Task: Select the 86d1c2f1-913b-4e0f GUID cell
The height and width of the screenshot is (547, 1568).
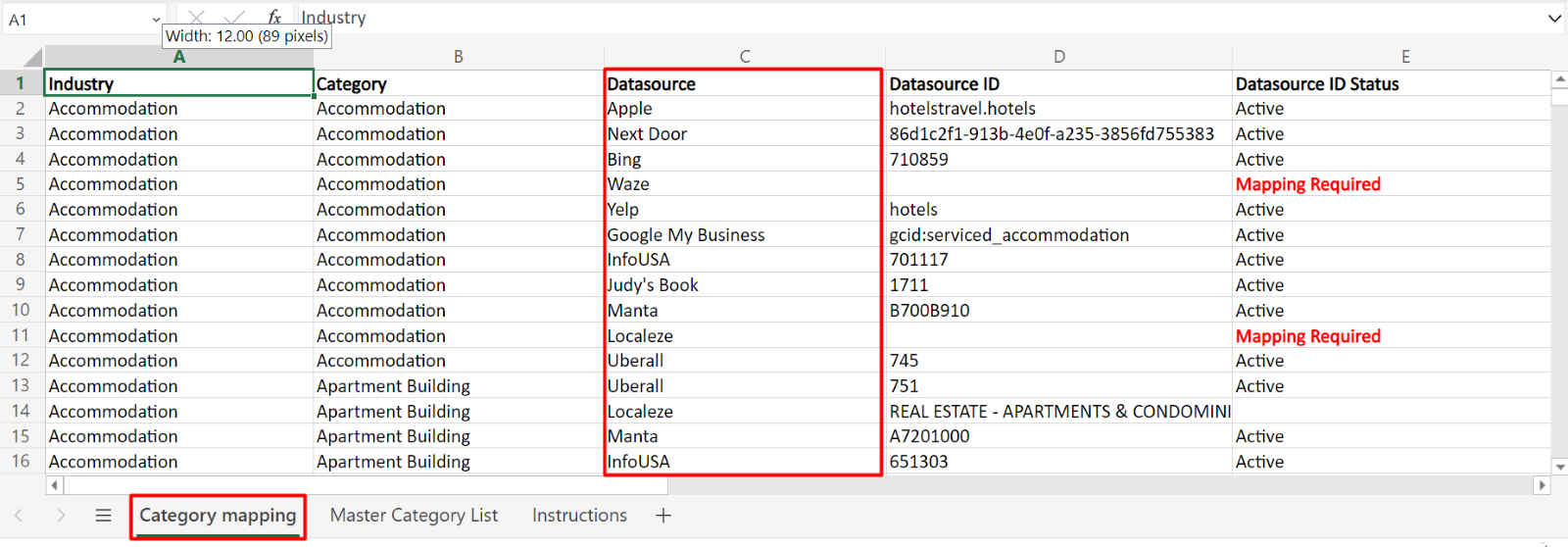Action: [x=1058, y=133]
